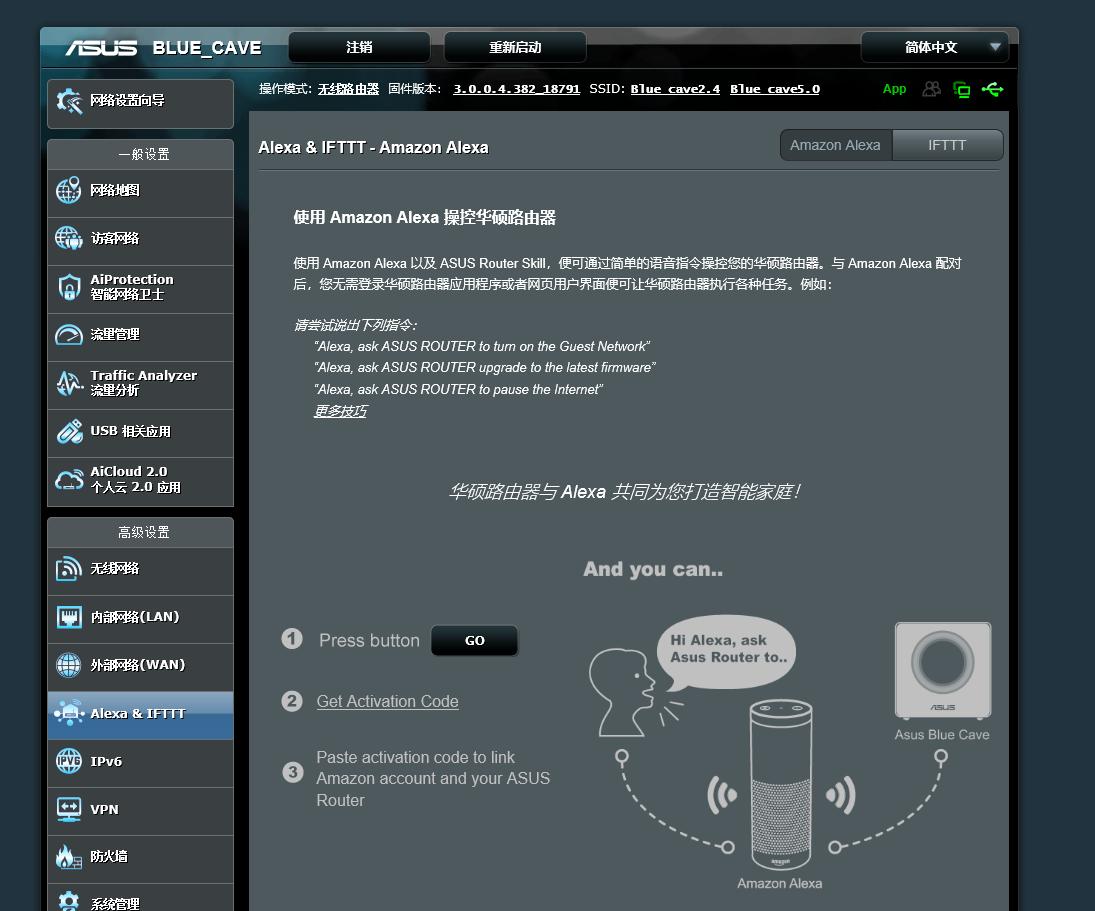
Task: Click the Network Map globe icon
Action: click(68, 191)
